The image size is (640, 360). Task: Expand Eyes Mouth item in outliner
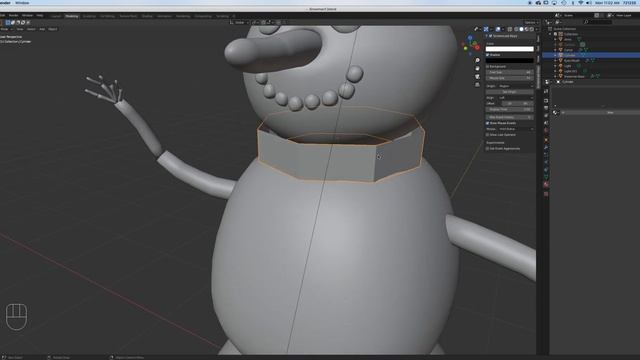pyautogui.click(x=555, y=60)
